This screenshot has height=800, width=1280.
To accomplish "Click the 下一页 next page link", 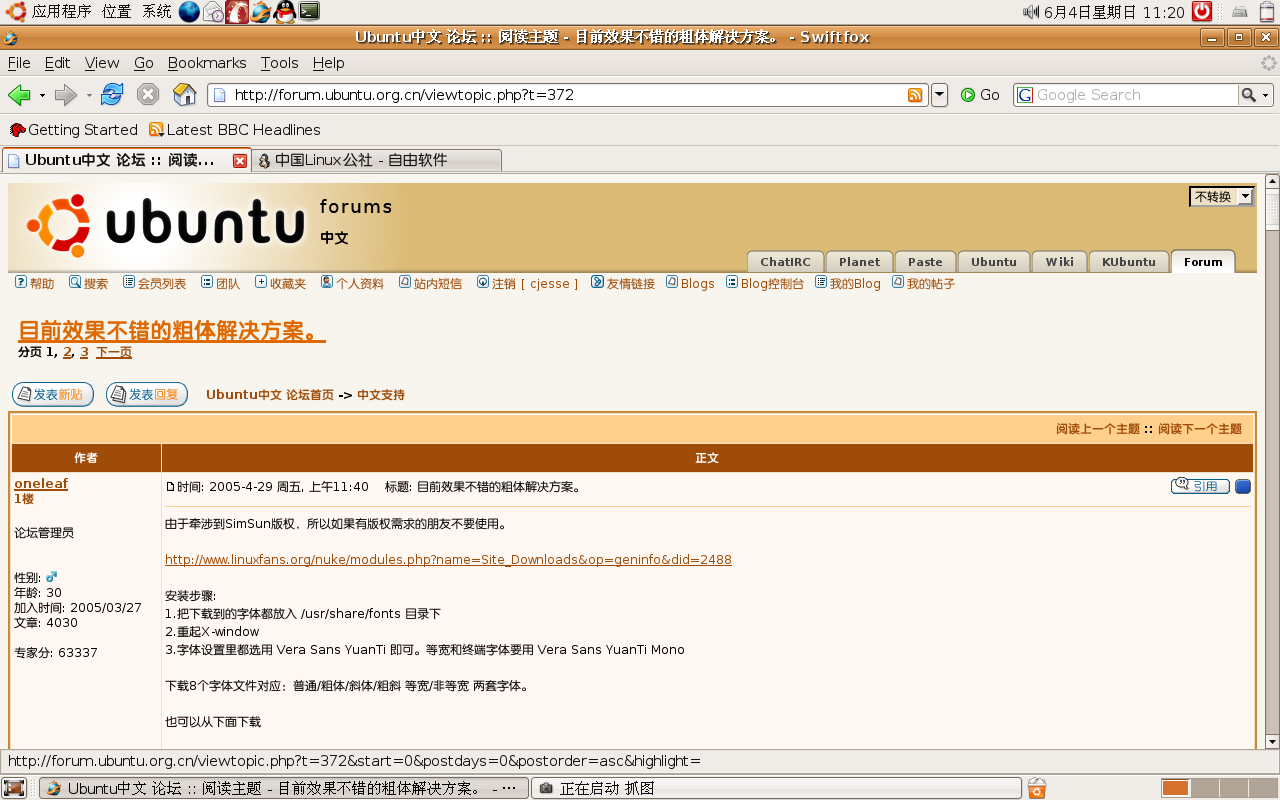I will (114, 352).
